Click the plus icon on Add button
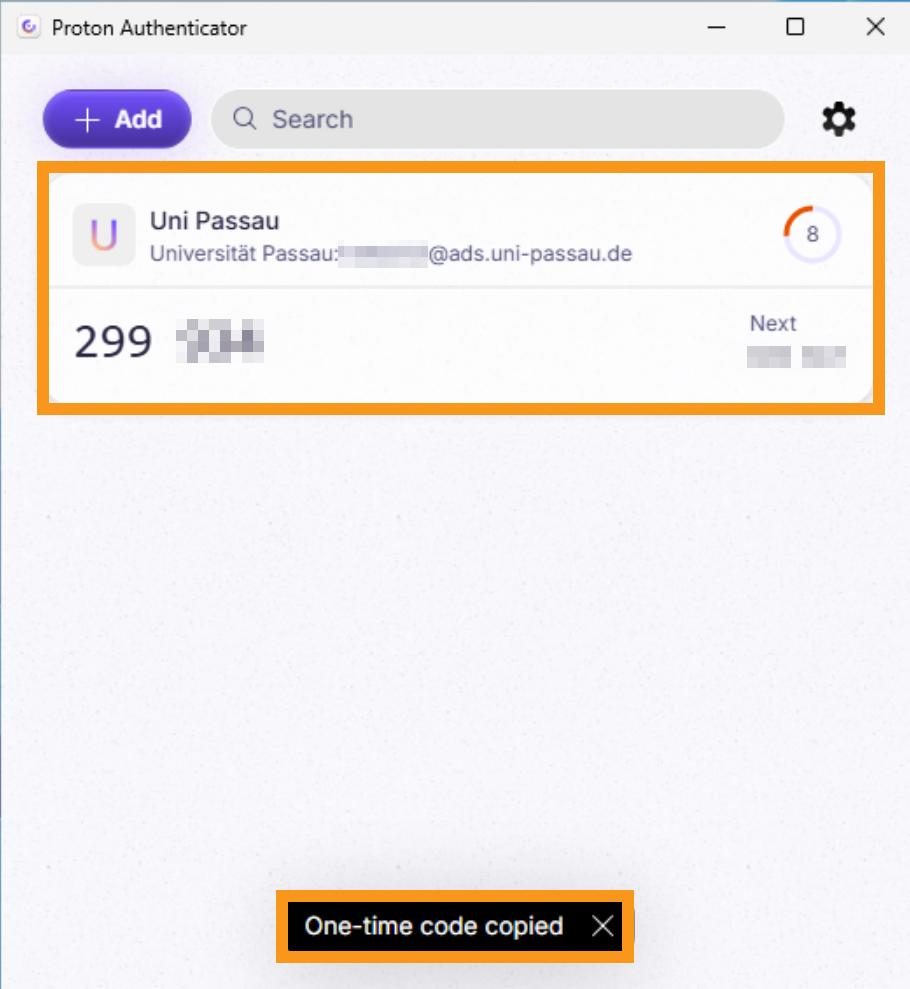The width and height of the screenshot is (910, 989). 87,119
